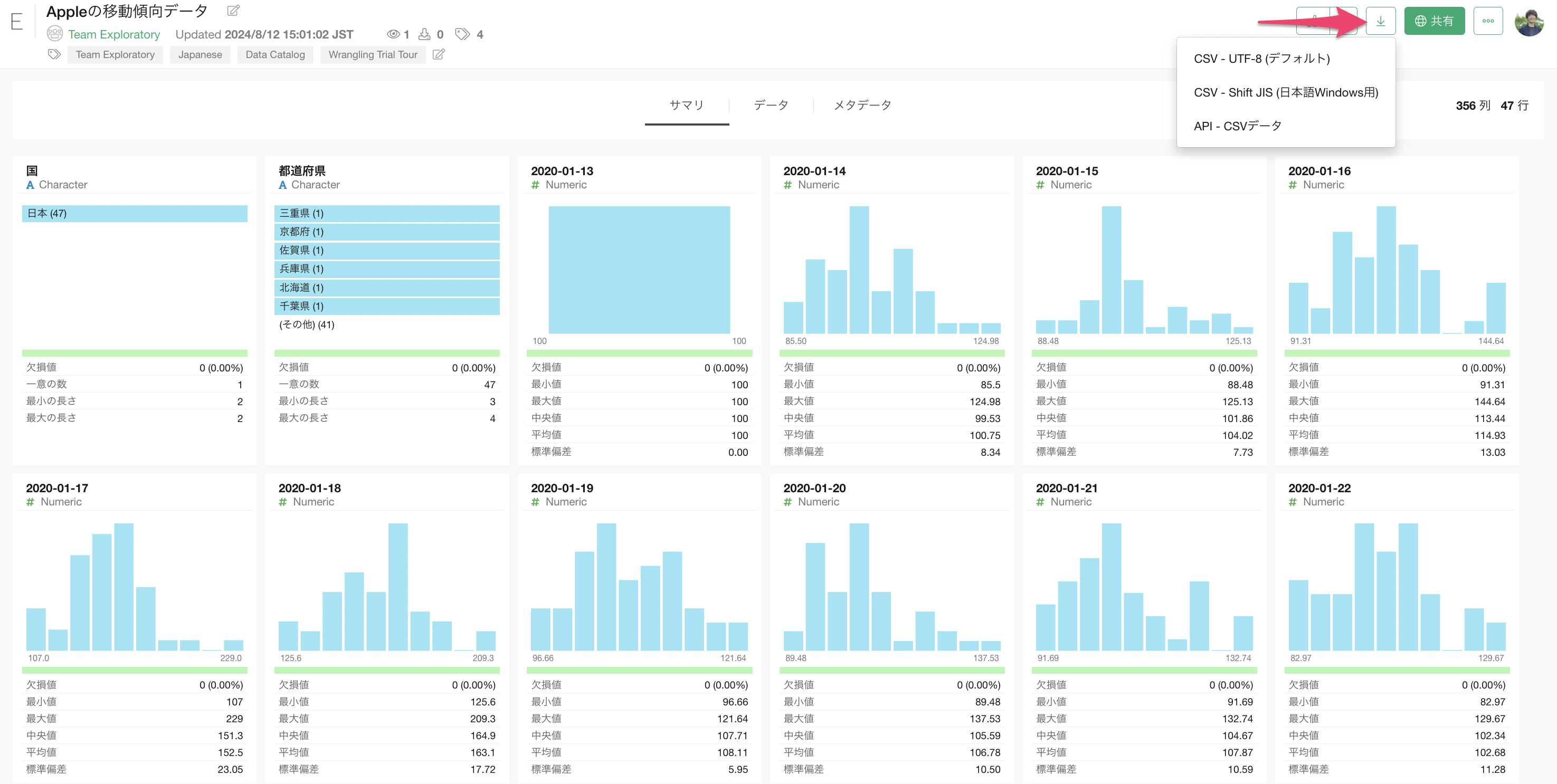The image size is (1557, 784).
Task: Click the green 共有 share button
Action: point(1435,21)
